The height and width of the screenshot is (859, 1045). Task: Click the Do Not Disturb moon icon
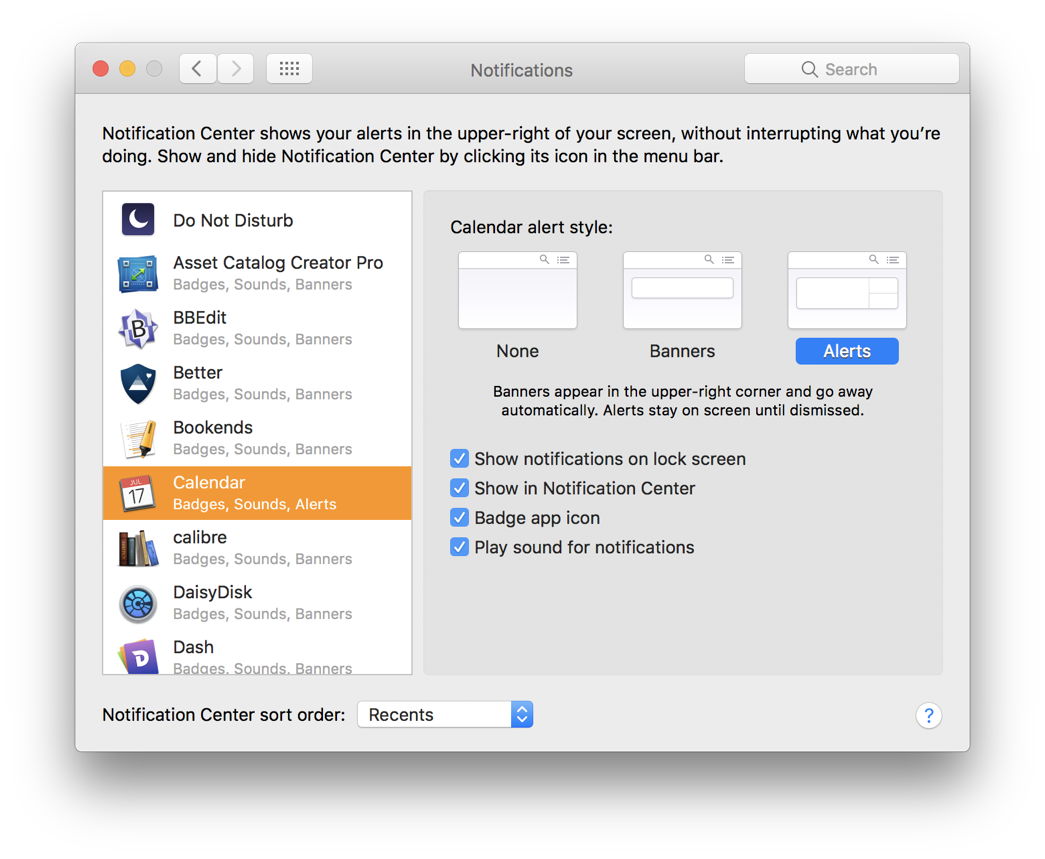pyautogui.click(x=137, y=219)
